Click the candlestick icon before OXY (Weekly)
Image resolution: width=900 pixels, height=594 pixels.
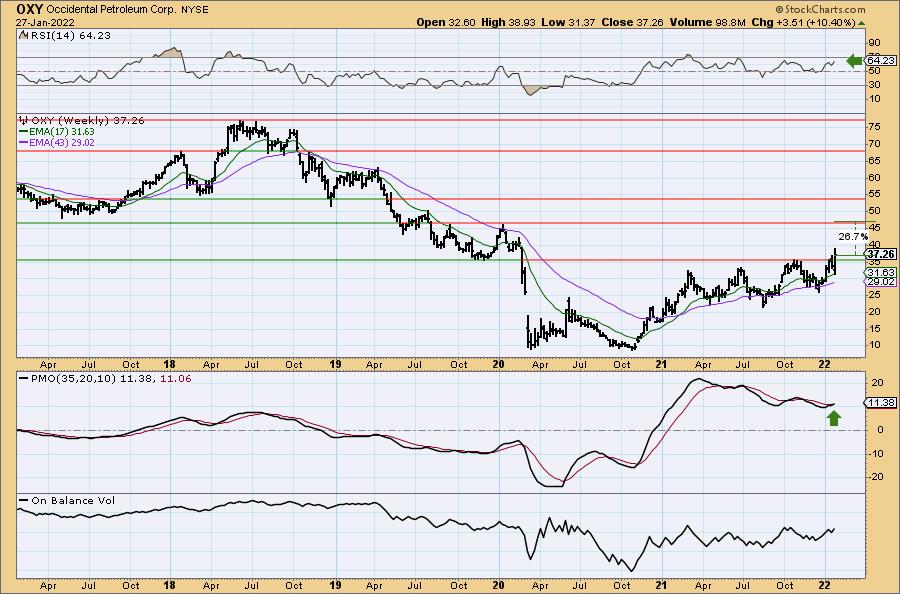[x=24, y=121]
